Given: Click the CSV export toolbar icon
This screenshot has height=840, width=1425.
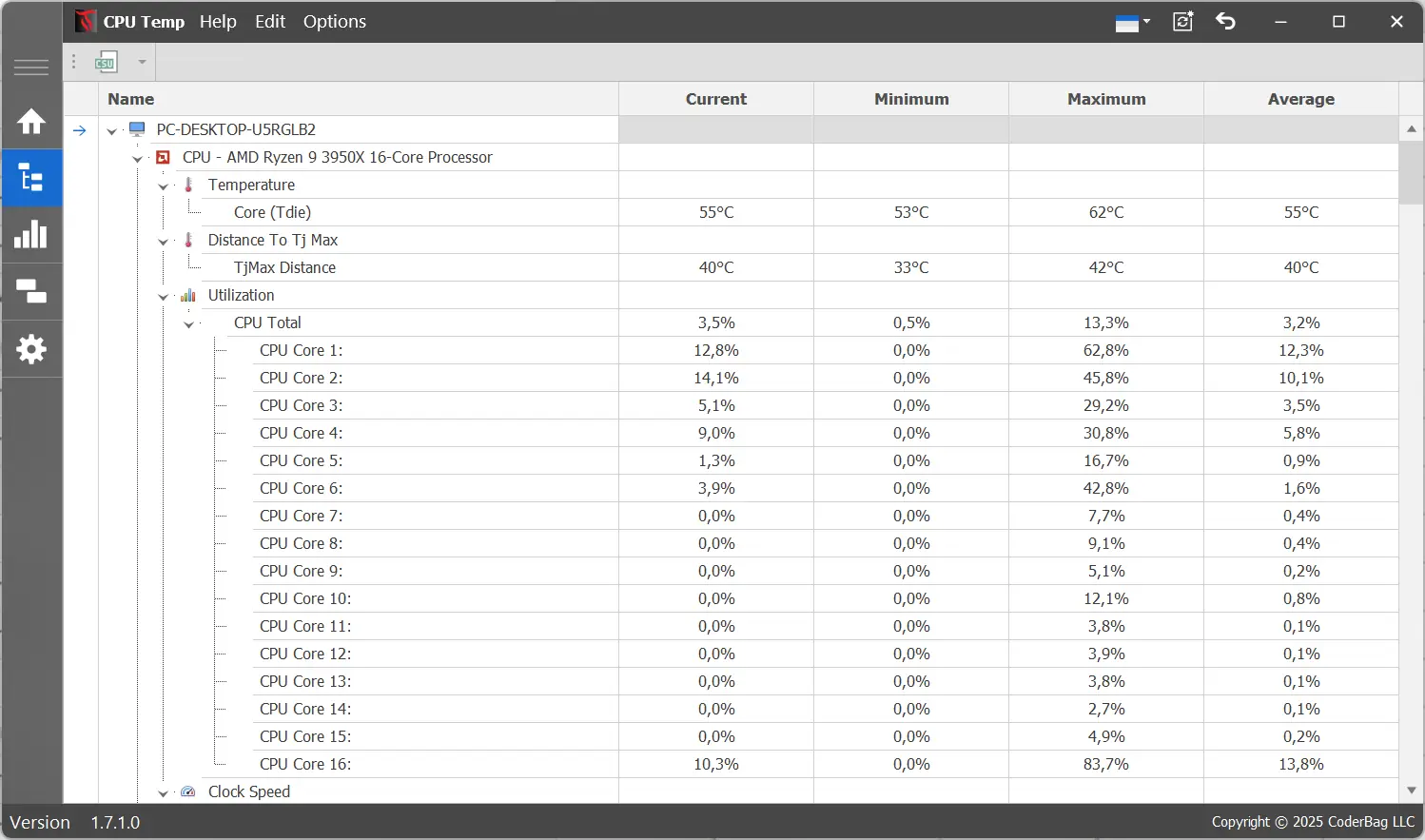Looking at the screenshot, I should [x=106, y=63].
